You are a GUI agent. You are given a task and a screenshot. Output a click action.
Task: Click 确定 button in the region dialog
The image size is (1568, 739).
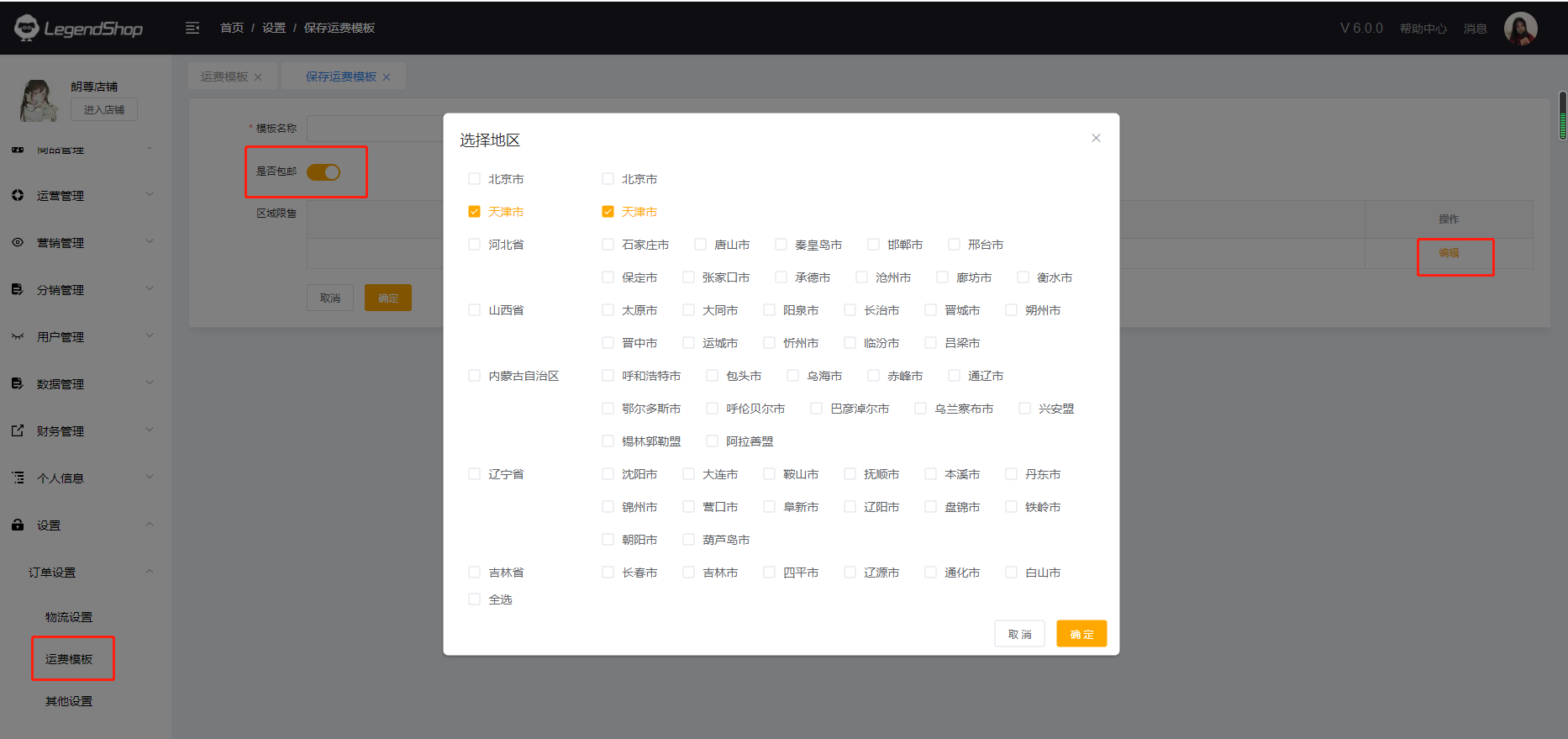click(1081, 634)
